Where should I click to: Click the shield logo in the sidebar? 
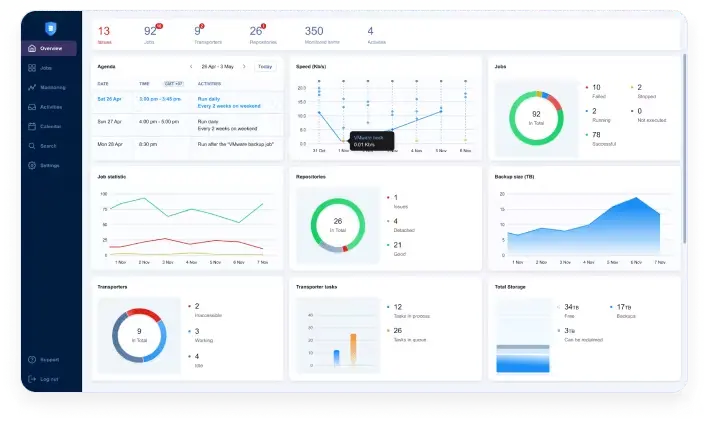tap(51, 28)
